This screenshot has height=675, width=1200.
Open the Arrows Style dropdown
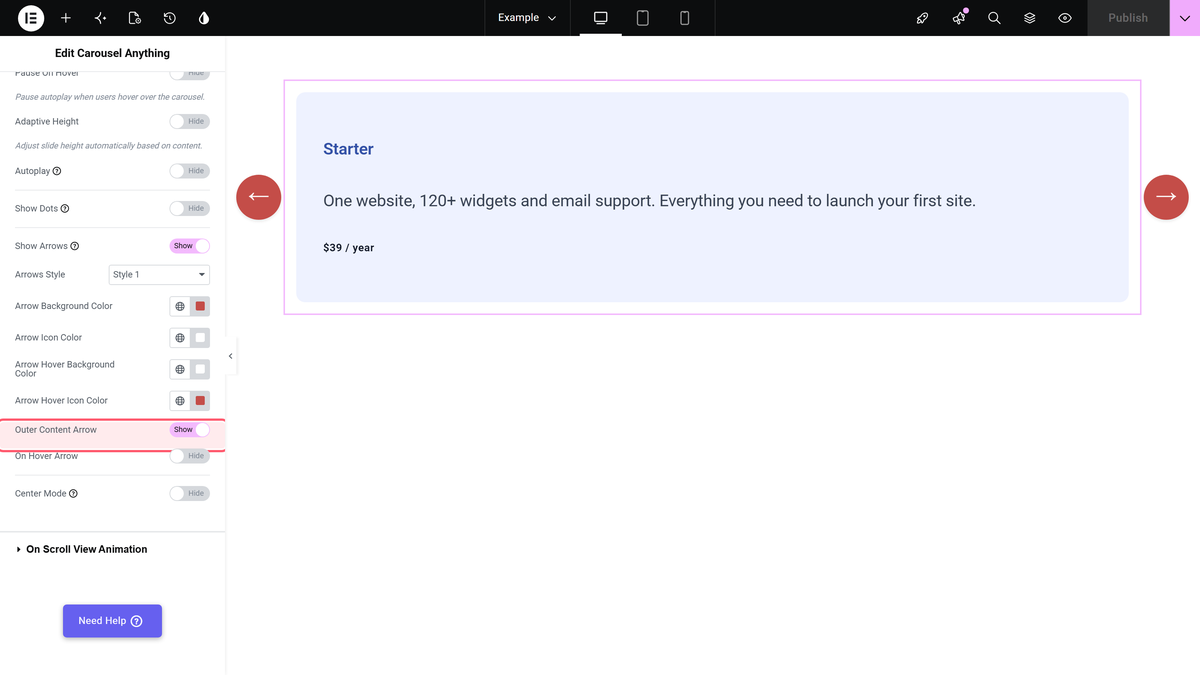[159, 275]
